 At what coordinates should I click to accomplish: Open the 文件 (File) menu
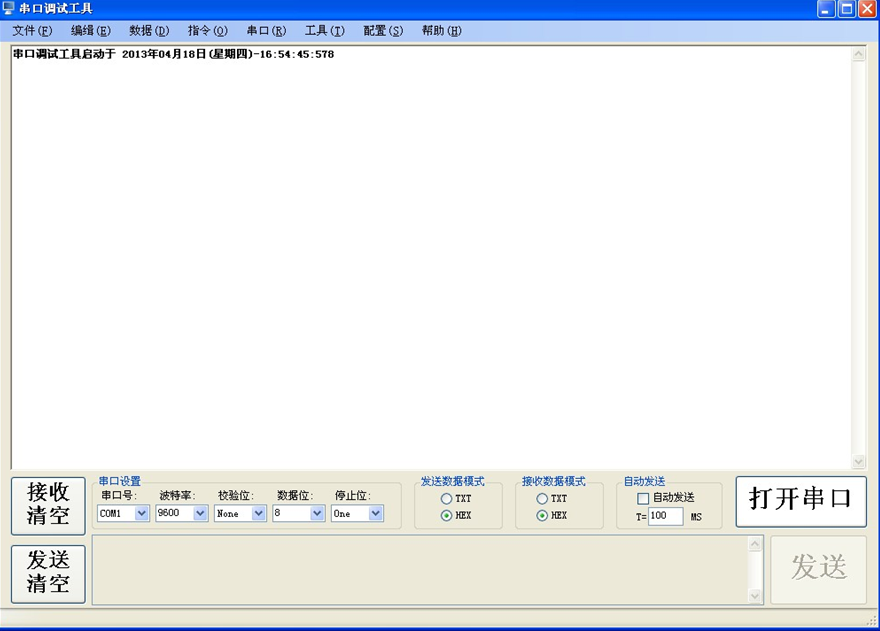[x=31, y=31]
